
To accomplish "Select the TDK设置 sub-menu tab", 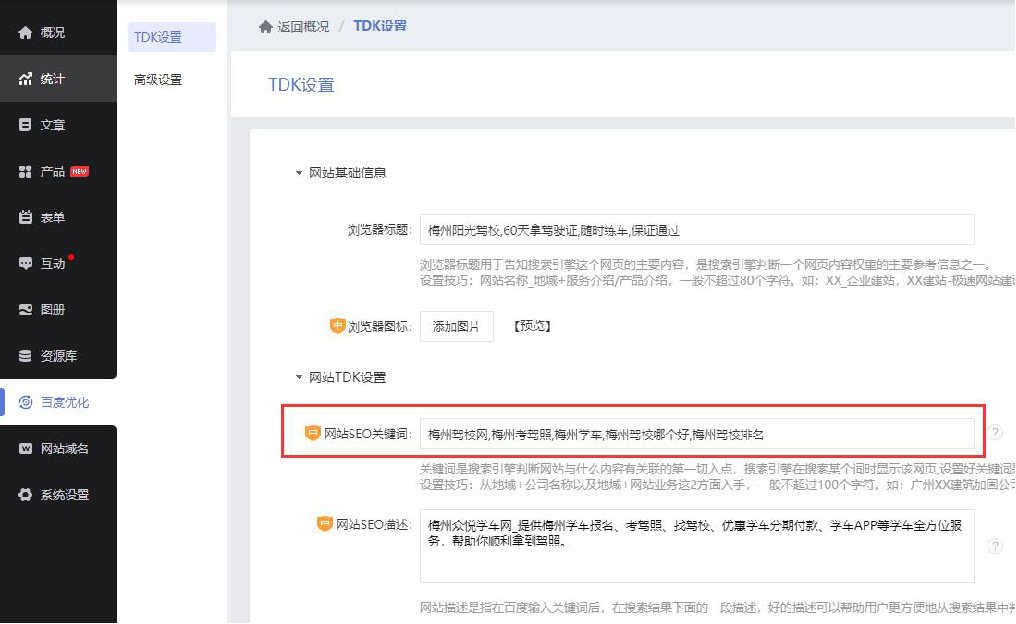I will point(172,38).
